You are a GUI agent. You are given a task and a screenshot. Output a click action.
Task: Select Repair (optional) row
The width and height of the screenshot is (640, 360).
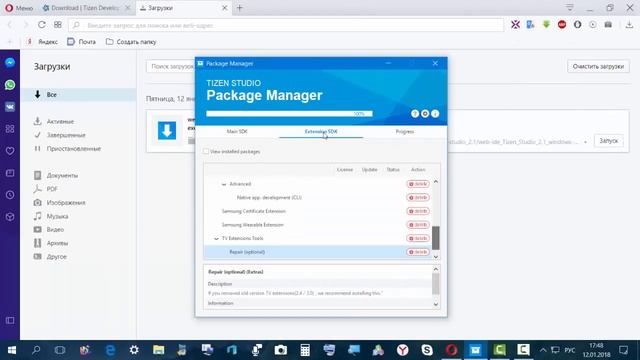pyautogui.click(x=318, y=252)
